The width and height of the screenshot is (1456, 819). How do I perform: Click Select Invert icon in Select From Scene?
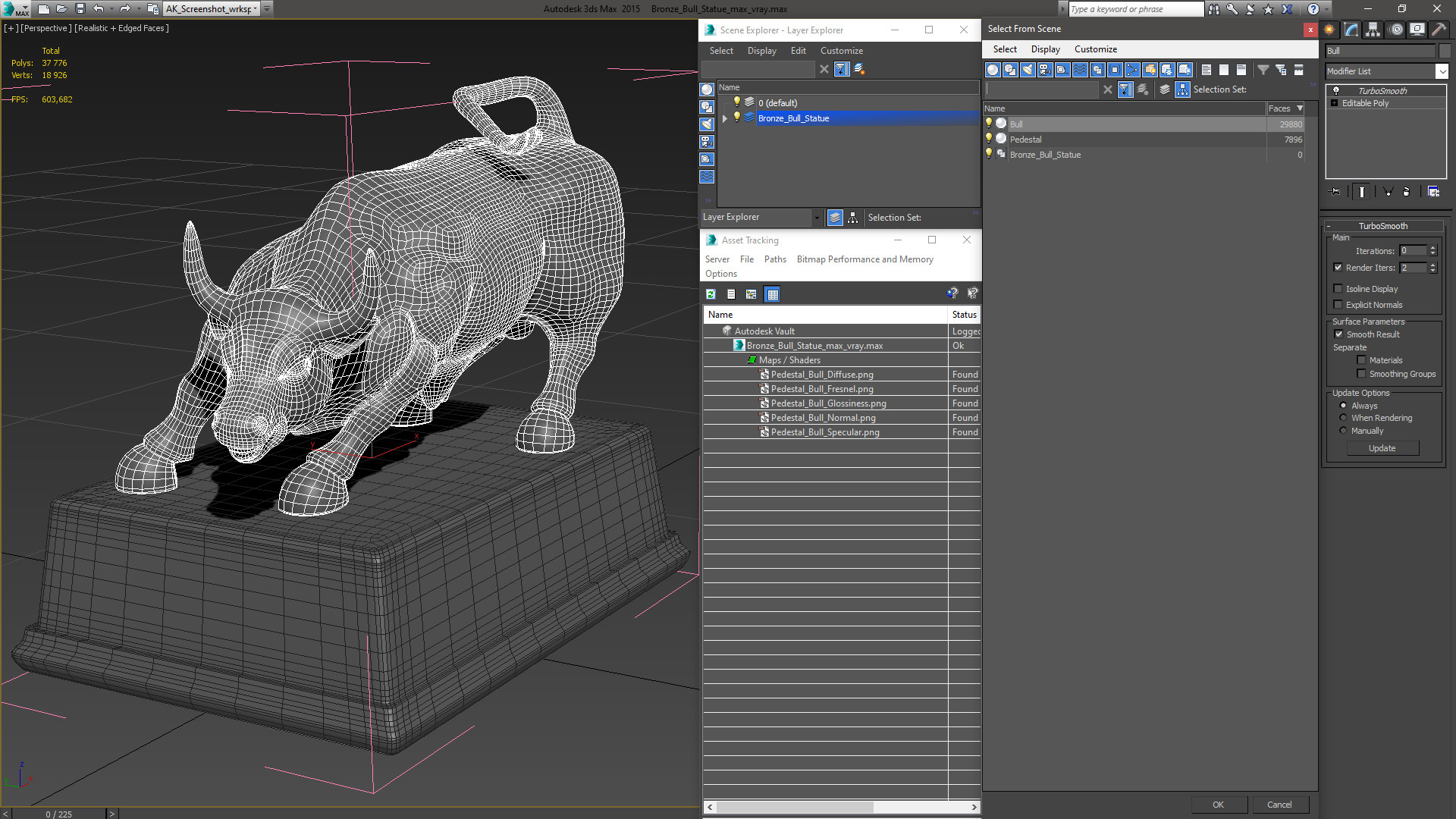pyautogui.click(x=1241, y=70)
